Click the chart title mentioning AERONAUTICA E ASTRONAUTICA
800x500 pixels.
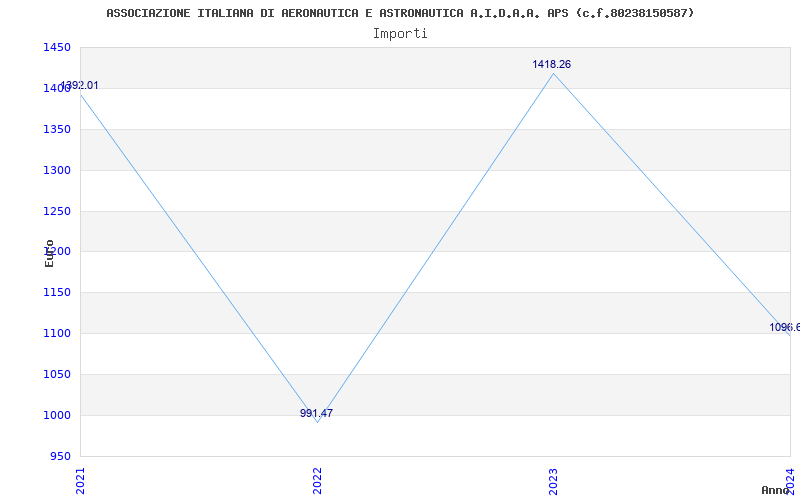(400, 13)
